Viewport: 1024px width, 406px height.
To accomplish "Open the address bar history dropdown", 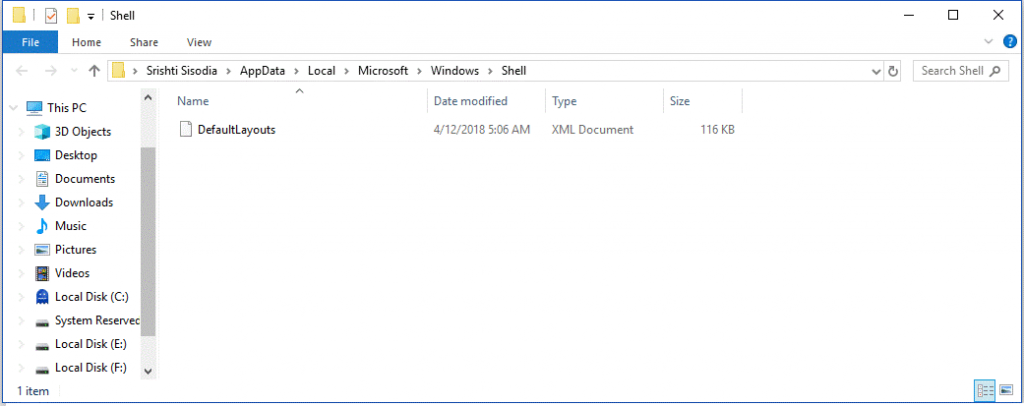I will pos(877,71).
